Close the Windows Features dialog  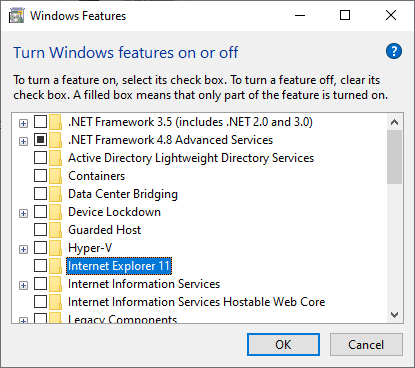pyautogui.click(x=391, y=15)
